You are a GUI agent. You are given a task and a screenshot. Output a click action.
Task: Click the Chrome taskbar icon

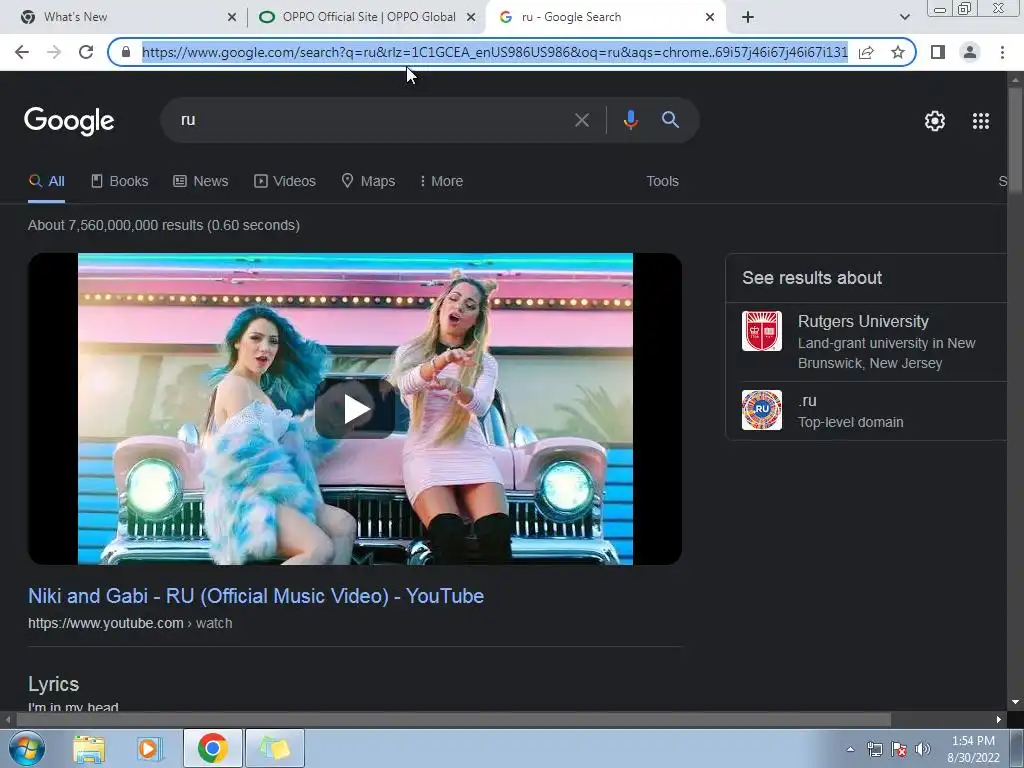pos(212,748)
